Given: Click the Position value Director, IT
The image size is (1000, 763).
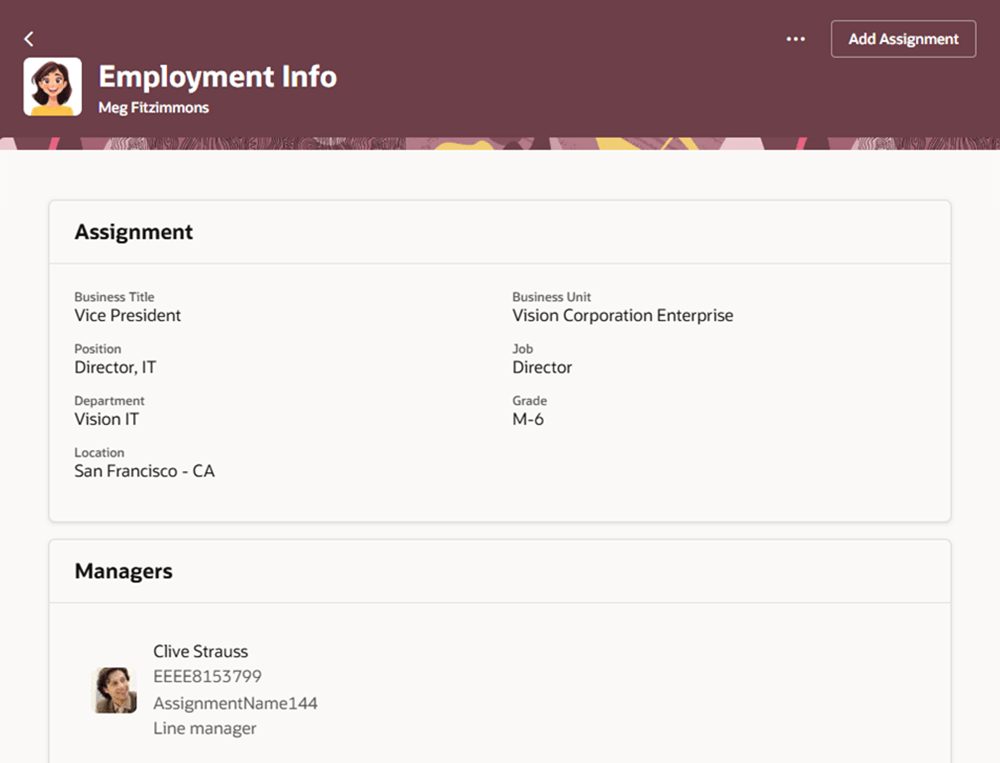Looking at the screenshot, I should coord(115,367).
